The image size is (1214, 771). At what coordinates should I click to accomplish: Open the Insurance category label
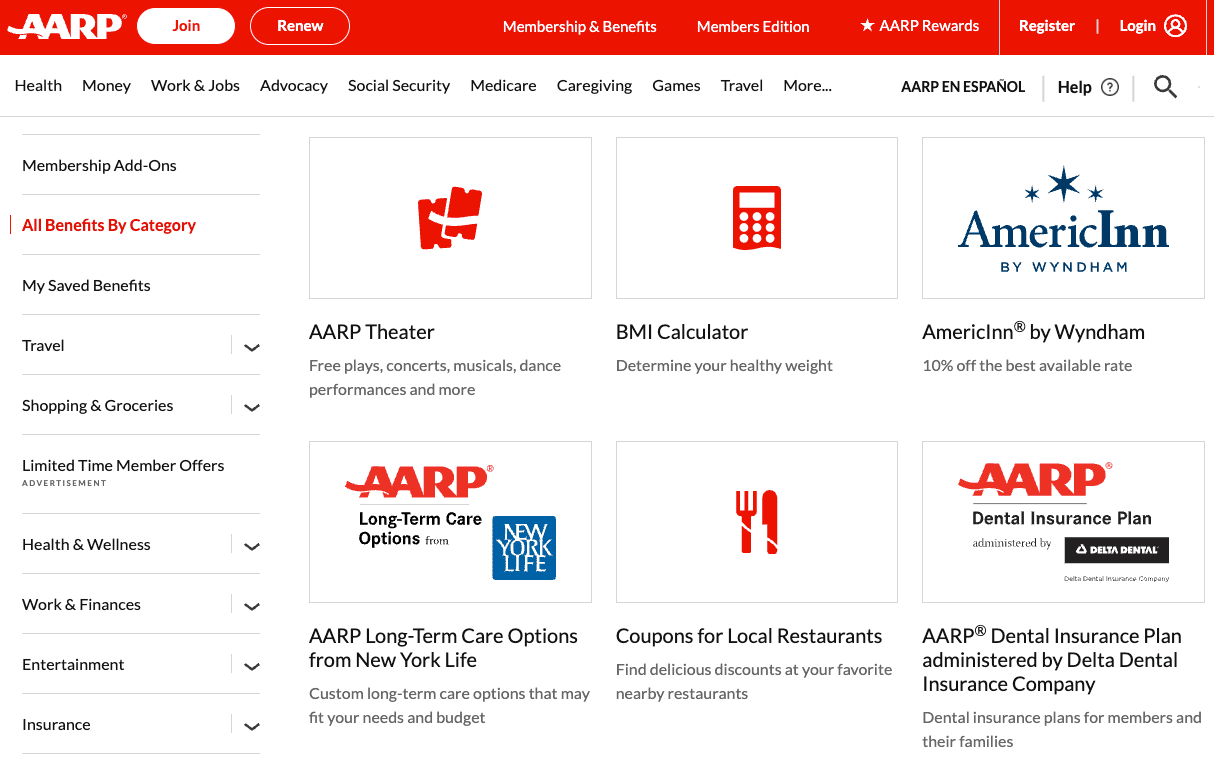56,725
